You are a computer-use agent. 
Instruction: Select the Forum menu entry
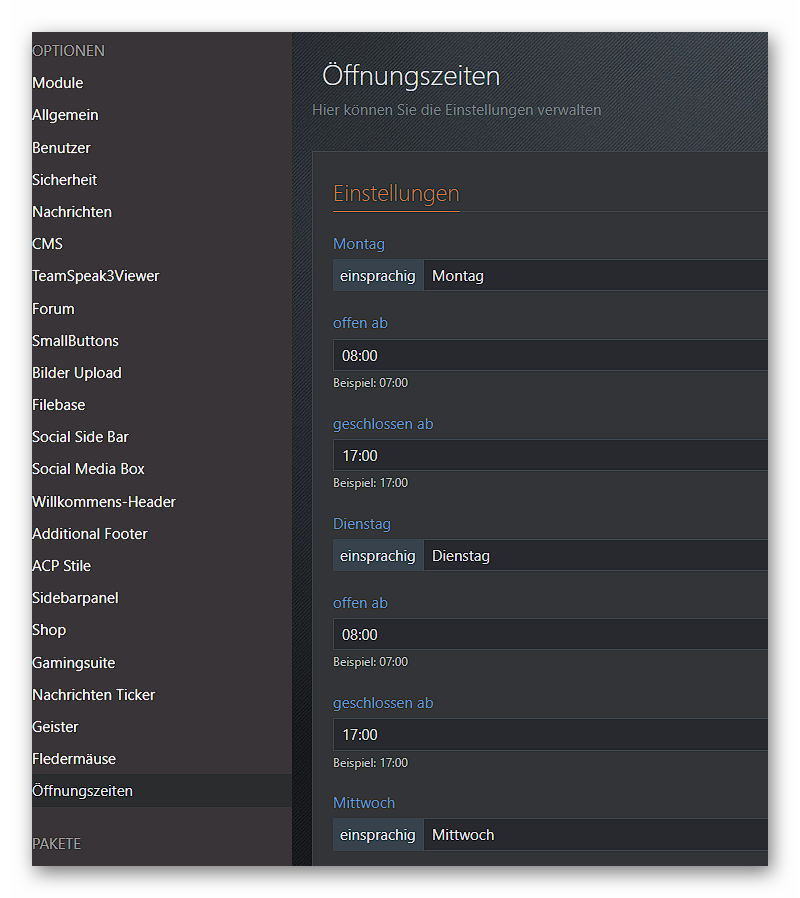point(53,309)
